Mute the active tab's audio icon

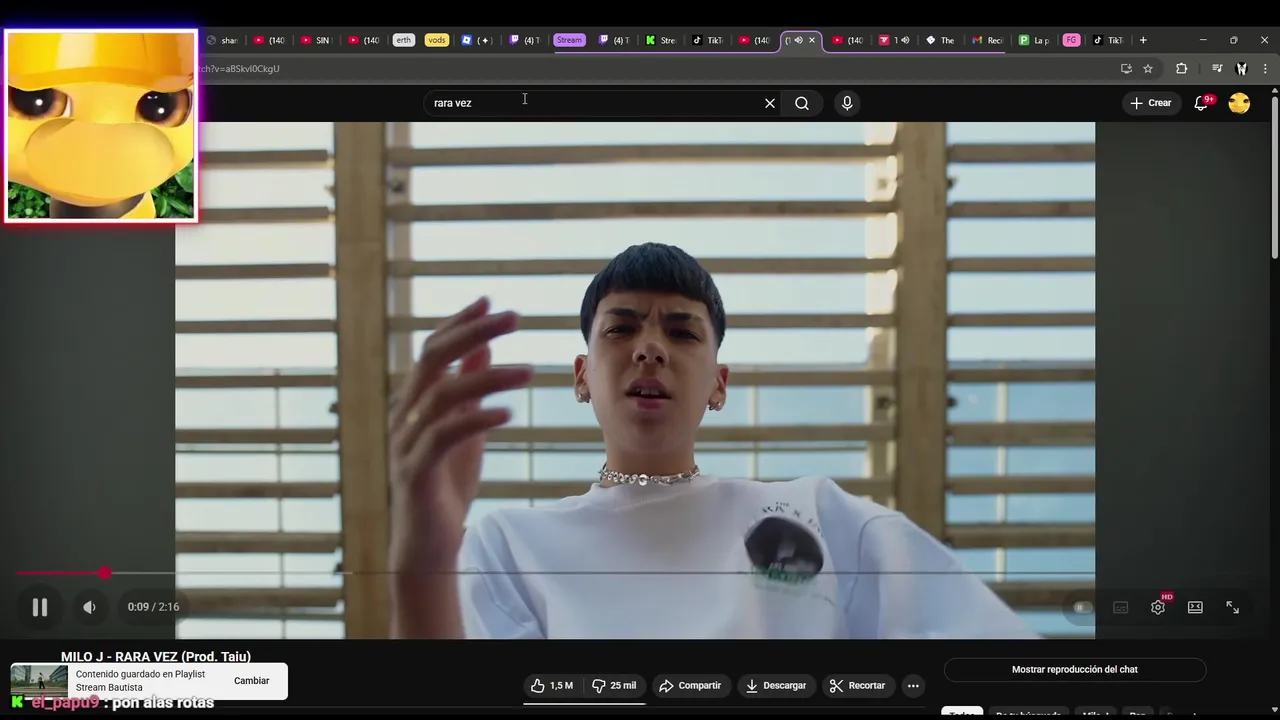coord(798,40)
